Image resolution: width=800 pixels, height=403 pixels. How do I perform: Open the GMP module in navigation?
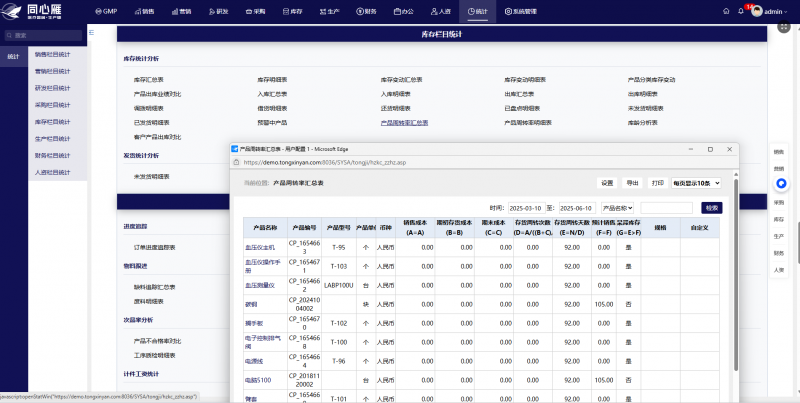105,12
